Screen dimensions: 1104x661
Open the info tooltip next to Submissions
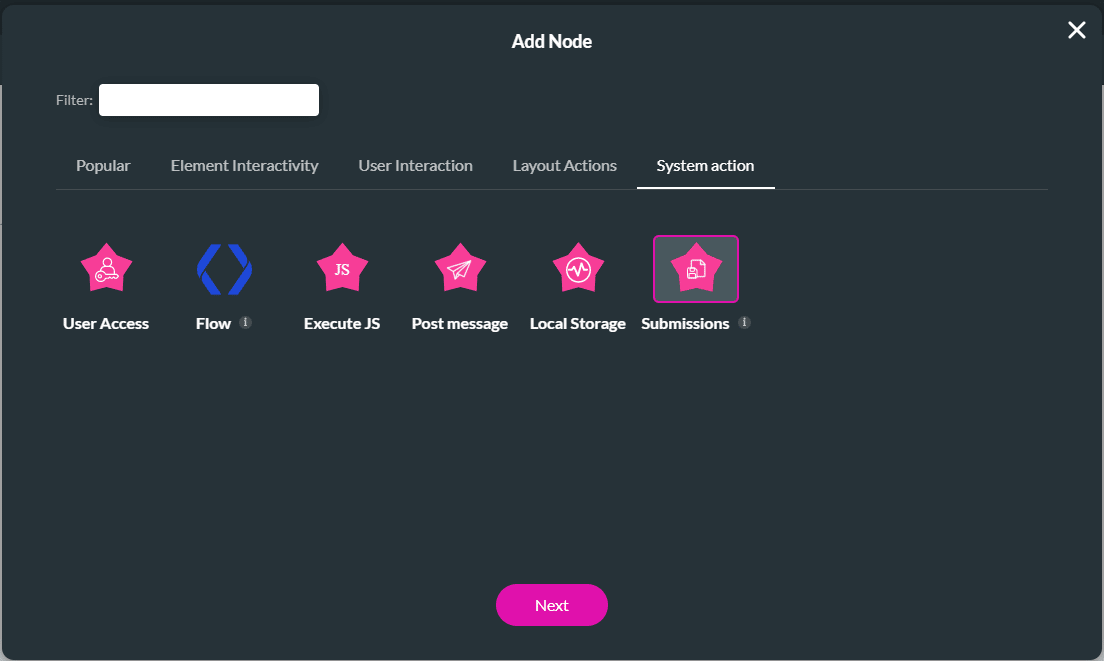[x=744, y=323]
